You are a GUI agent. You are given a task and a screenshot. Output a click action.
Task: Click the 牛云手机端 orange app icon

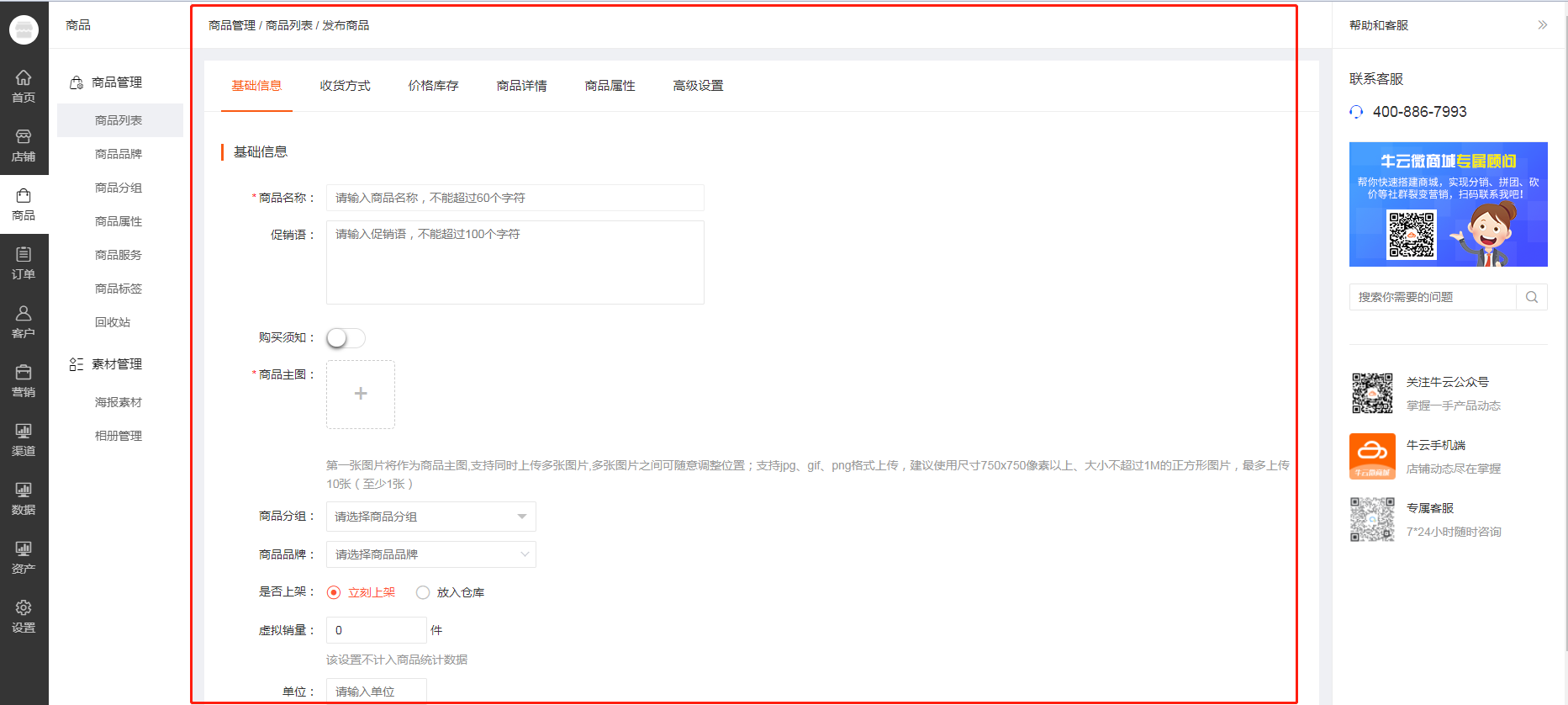point(1372,456)
